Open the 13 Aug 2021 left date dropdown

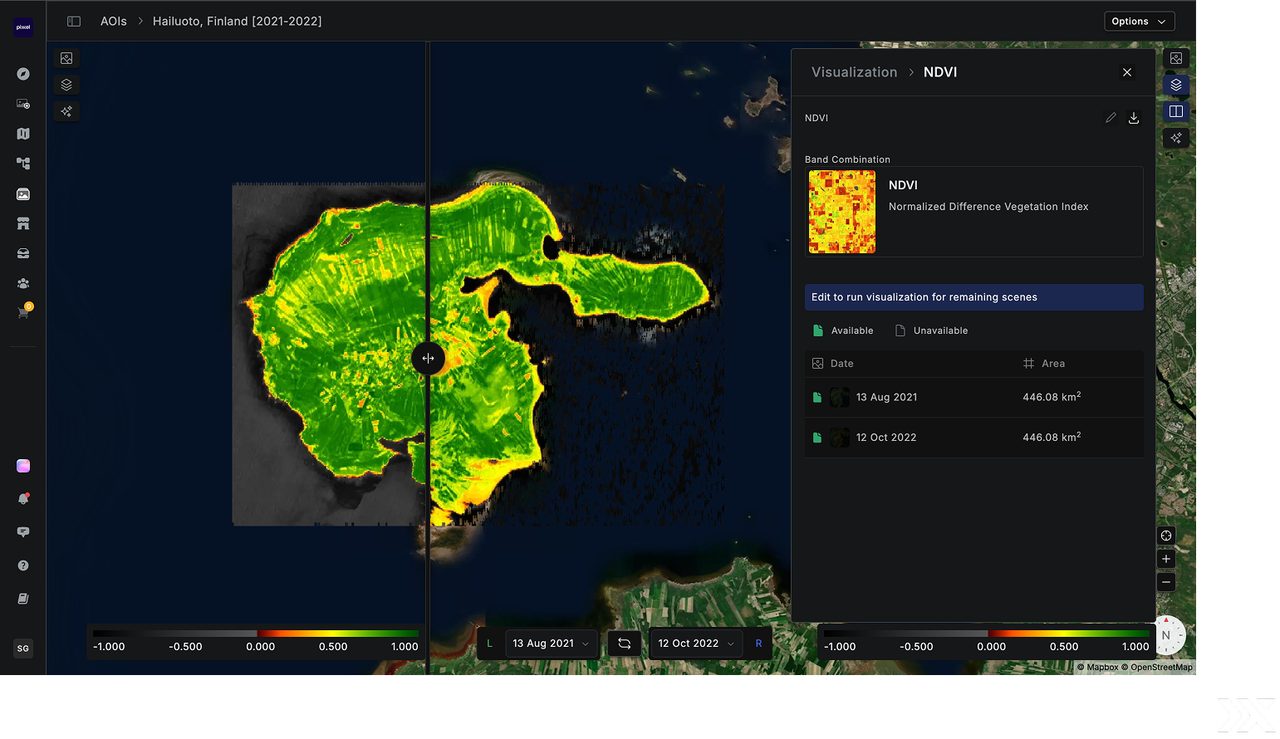click(x=551, y=644)
